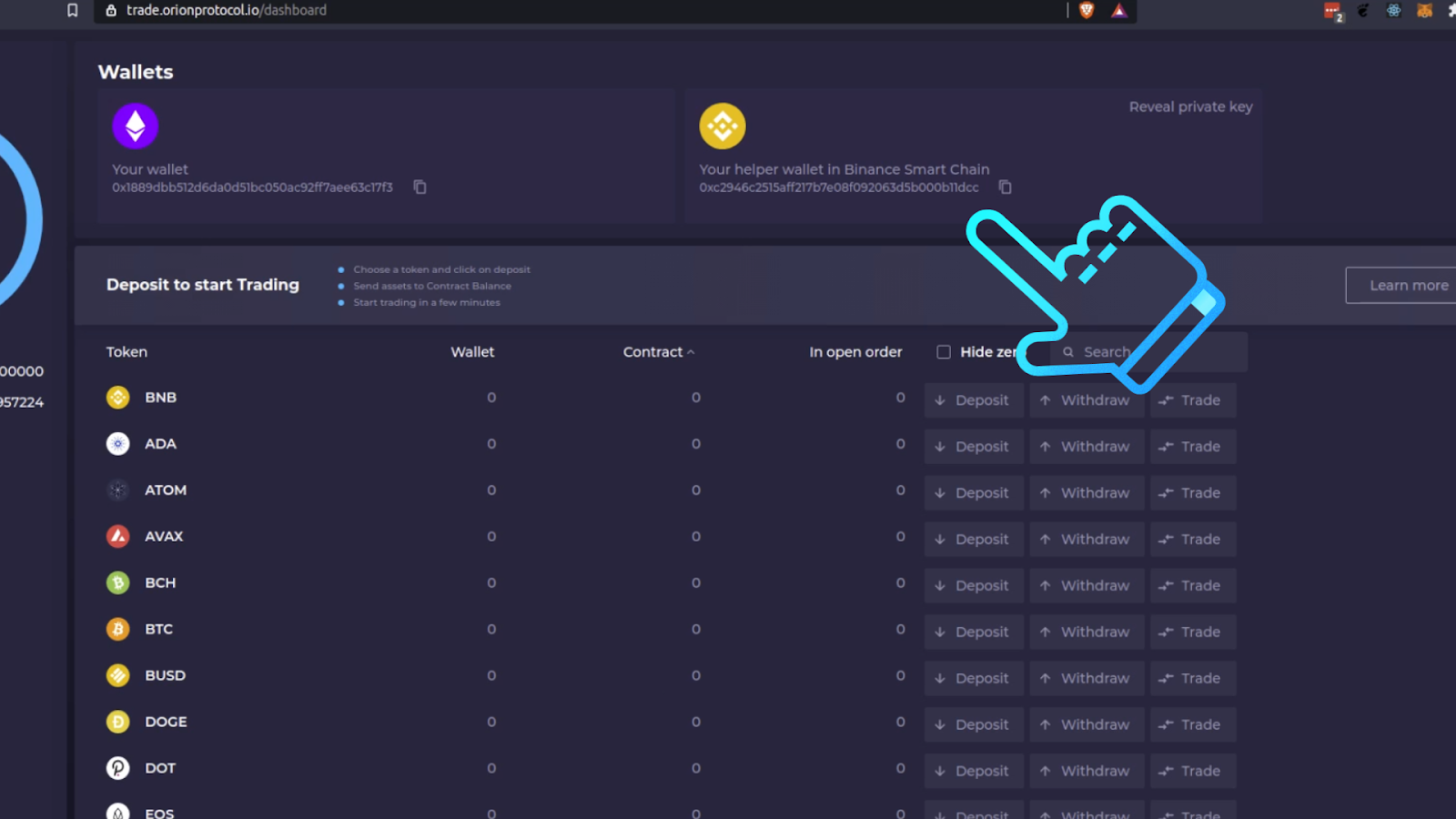Screen dimensions: 1456x819
Task: Click the DOT token icon
Action: pos(118,769)
